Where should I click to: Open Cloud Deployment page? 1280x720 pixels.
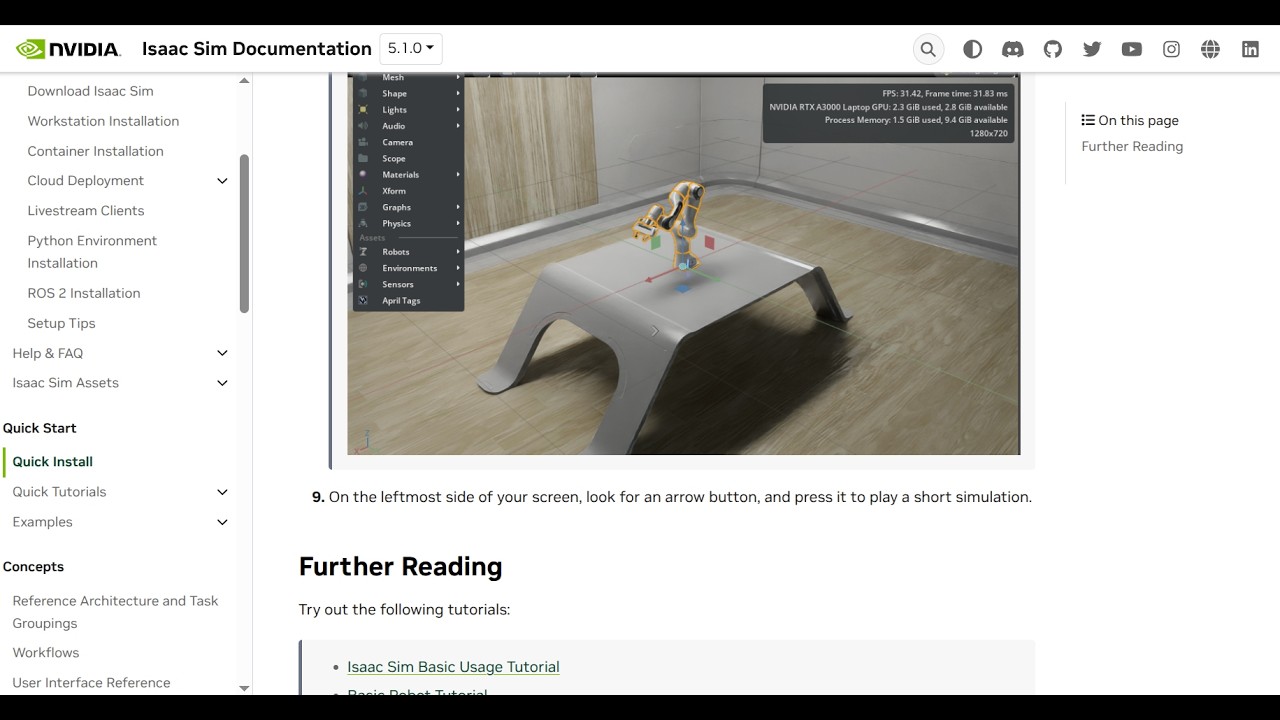[86, 181]
